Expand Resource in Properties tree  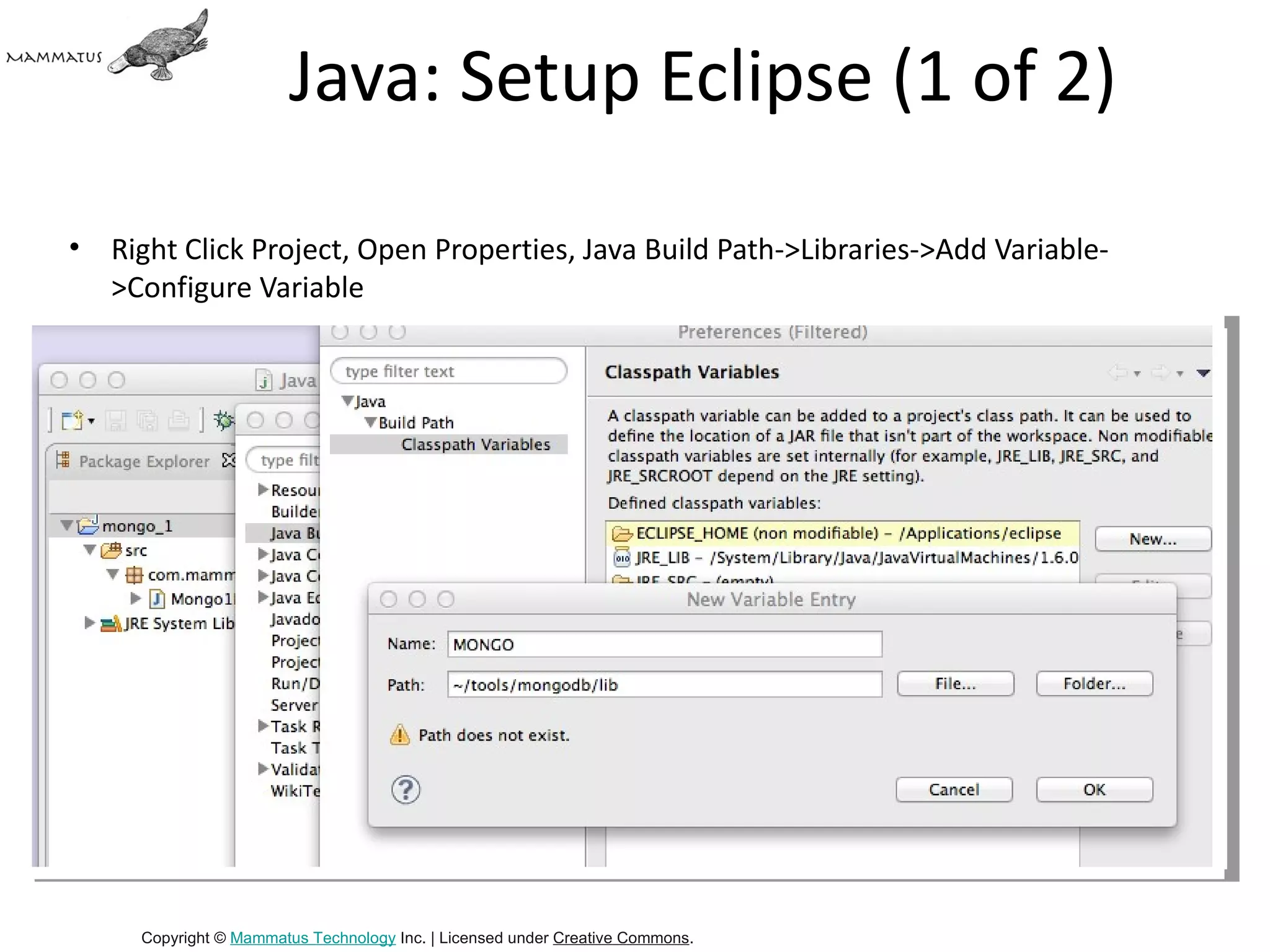pyautogui.click(x=263, y=490)
